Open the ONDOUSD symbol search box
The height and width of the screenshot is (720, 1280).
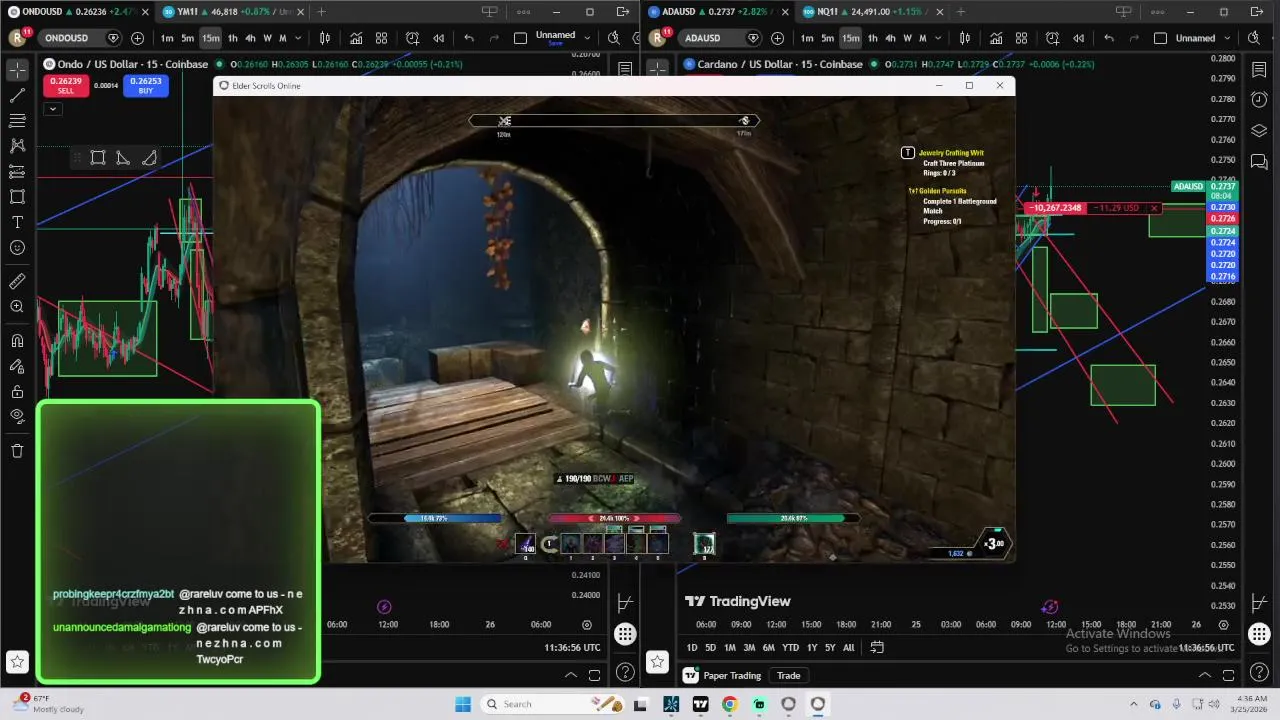coord(79,38)
